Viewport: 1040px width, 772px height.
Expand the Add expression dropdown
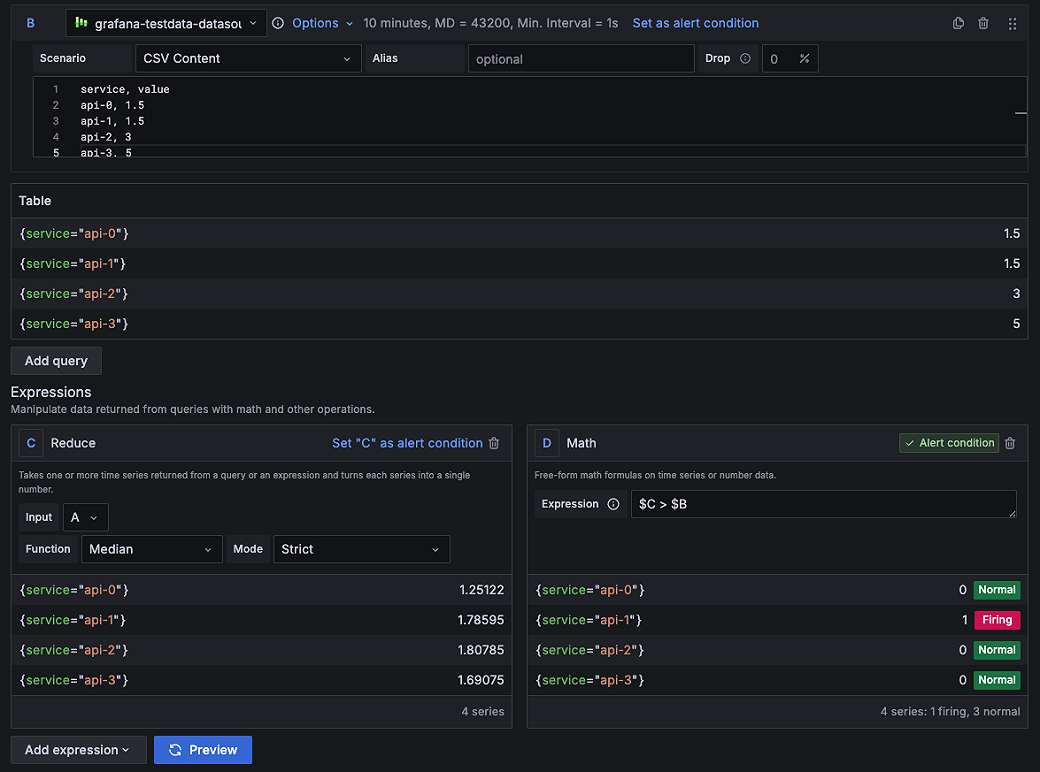click(x=78, y=749)
